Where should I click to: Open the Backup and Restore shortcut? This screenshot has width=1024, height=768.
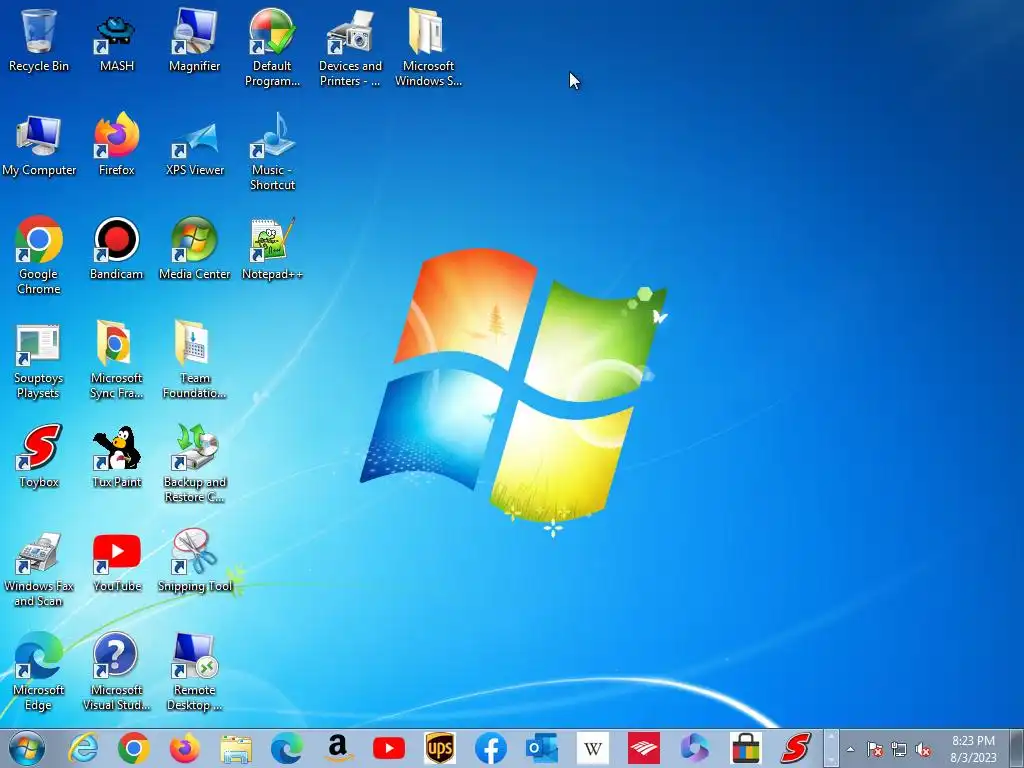(x=195, y=464)
